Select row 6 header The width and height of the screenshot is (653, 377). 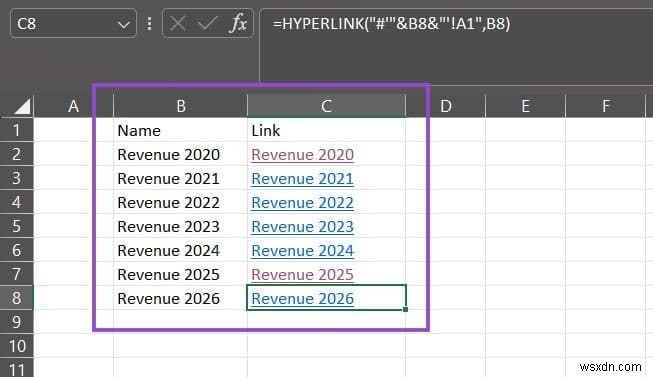16,250
